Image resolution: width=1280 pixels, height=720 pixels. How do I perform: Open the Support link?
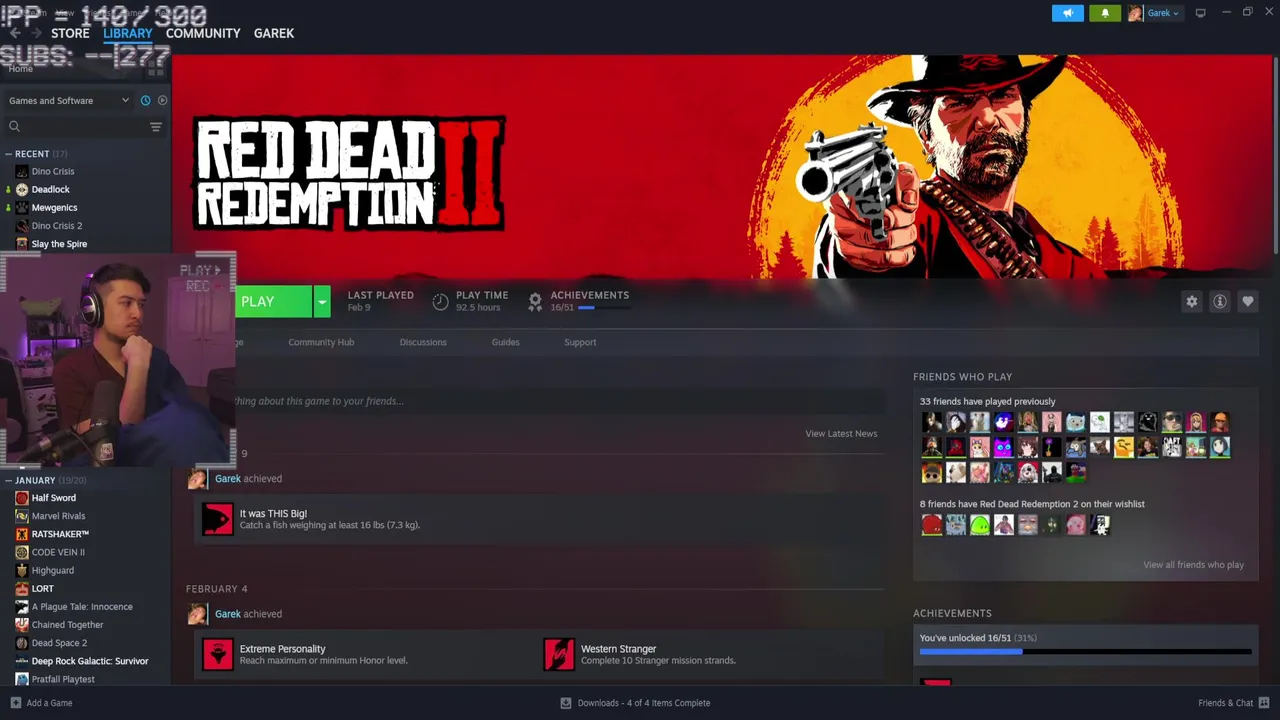(580, 342)
